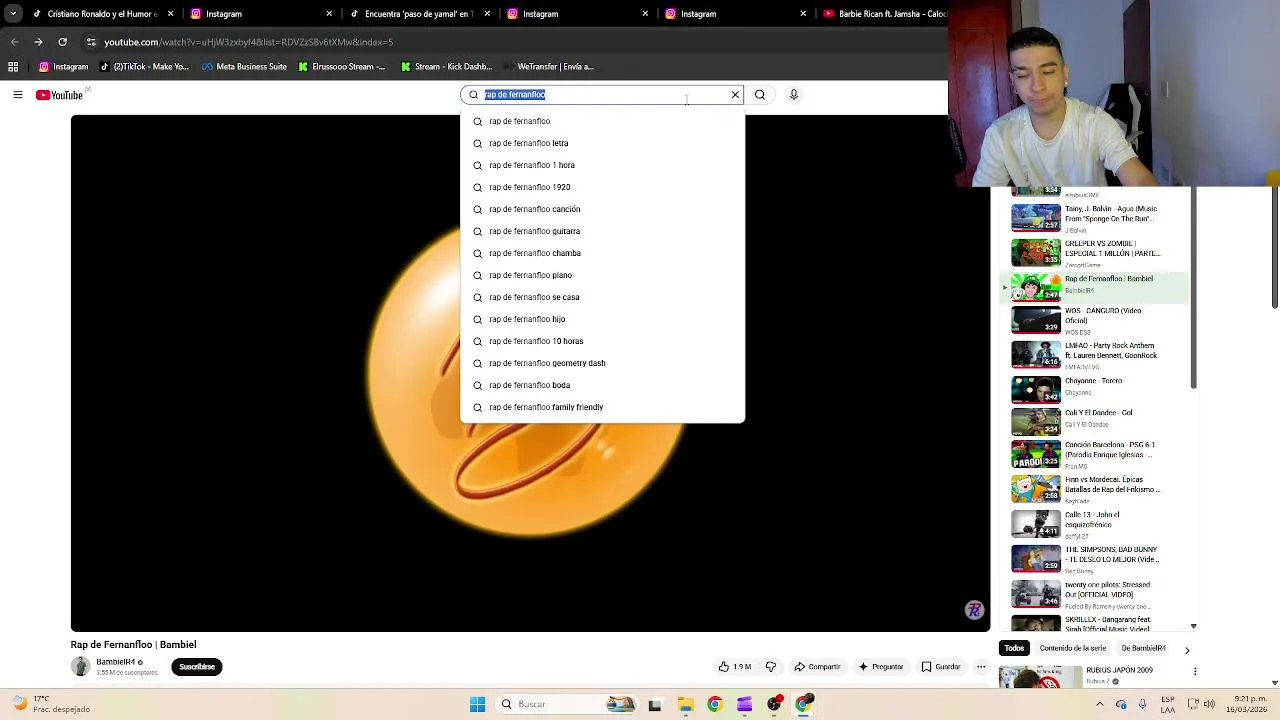Viewport: 1280px width, 720px height.
Task: Select suggestion 'rap de fernanfloo 1 hora'
Action: [602, 165]
